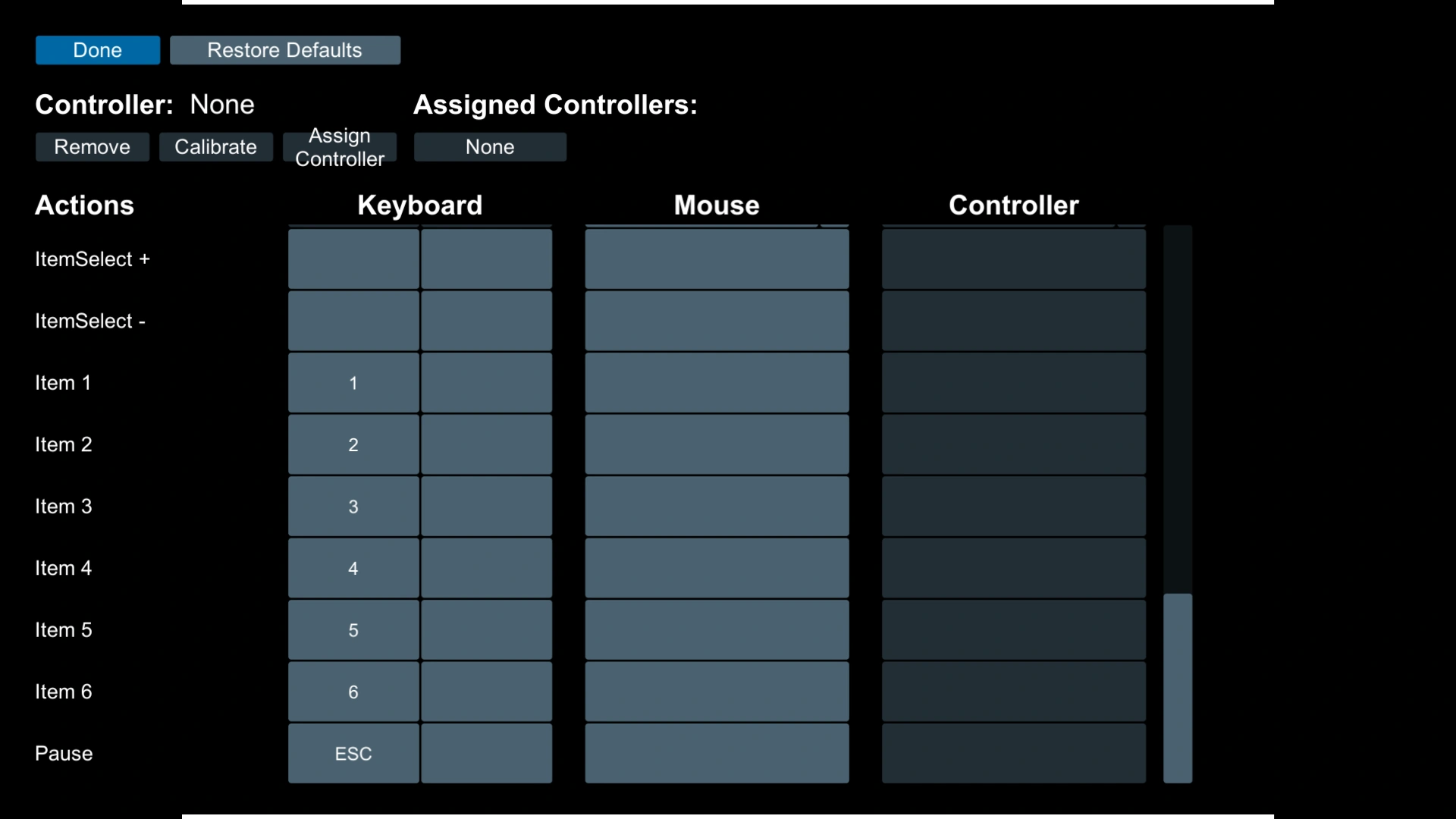Click keyboard binding showing 4
The width and height of the screenshot is (1456, 819).
pos(353,569)
